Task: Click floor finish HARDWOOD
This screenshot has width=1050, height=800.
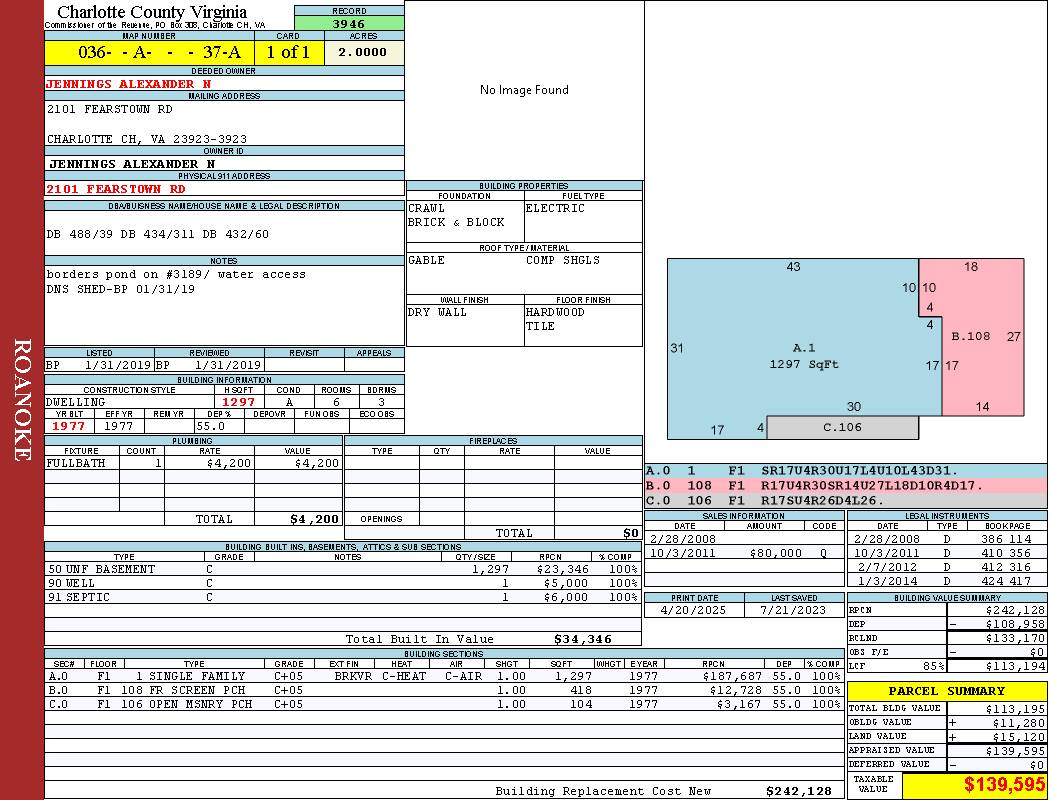Action: tap(555, 313)
